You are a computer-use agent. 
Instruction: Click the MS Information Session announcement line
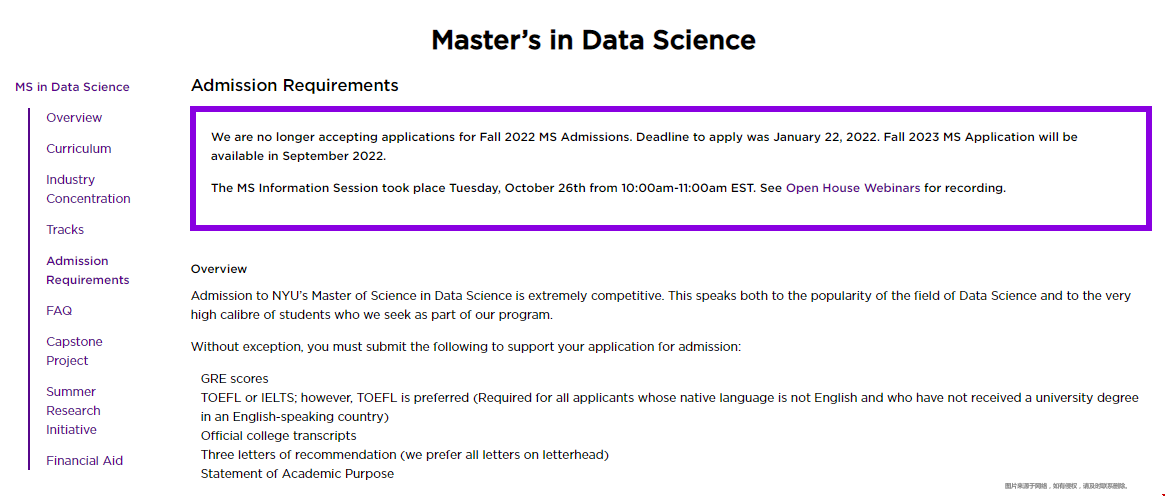609,189
